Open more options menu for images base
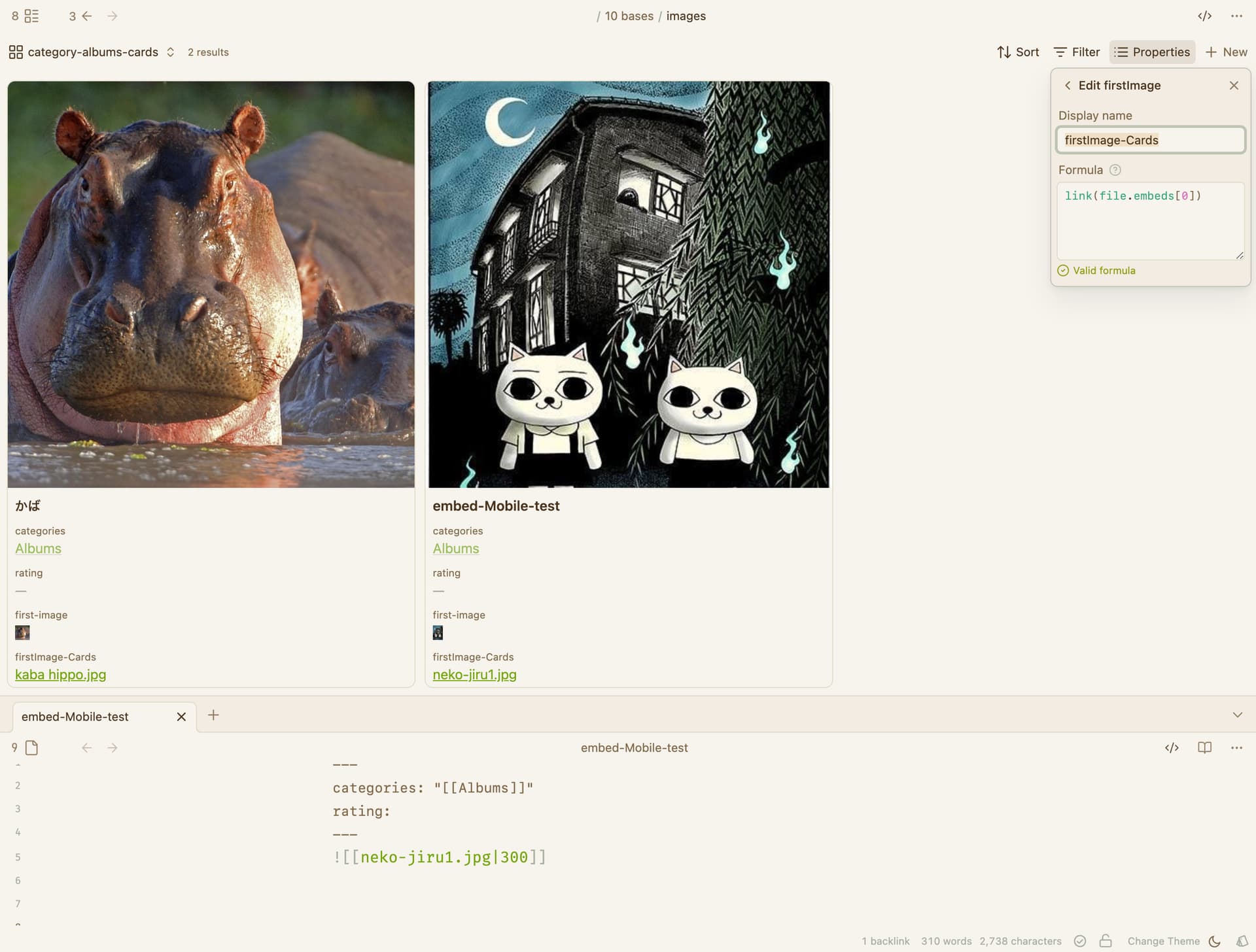Image resolution: width=1256 pixels, height=952 pixels. [1236, 16]
